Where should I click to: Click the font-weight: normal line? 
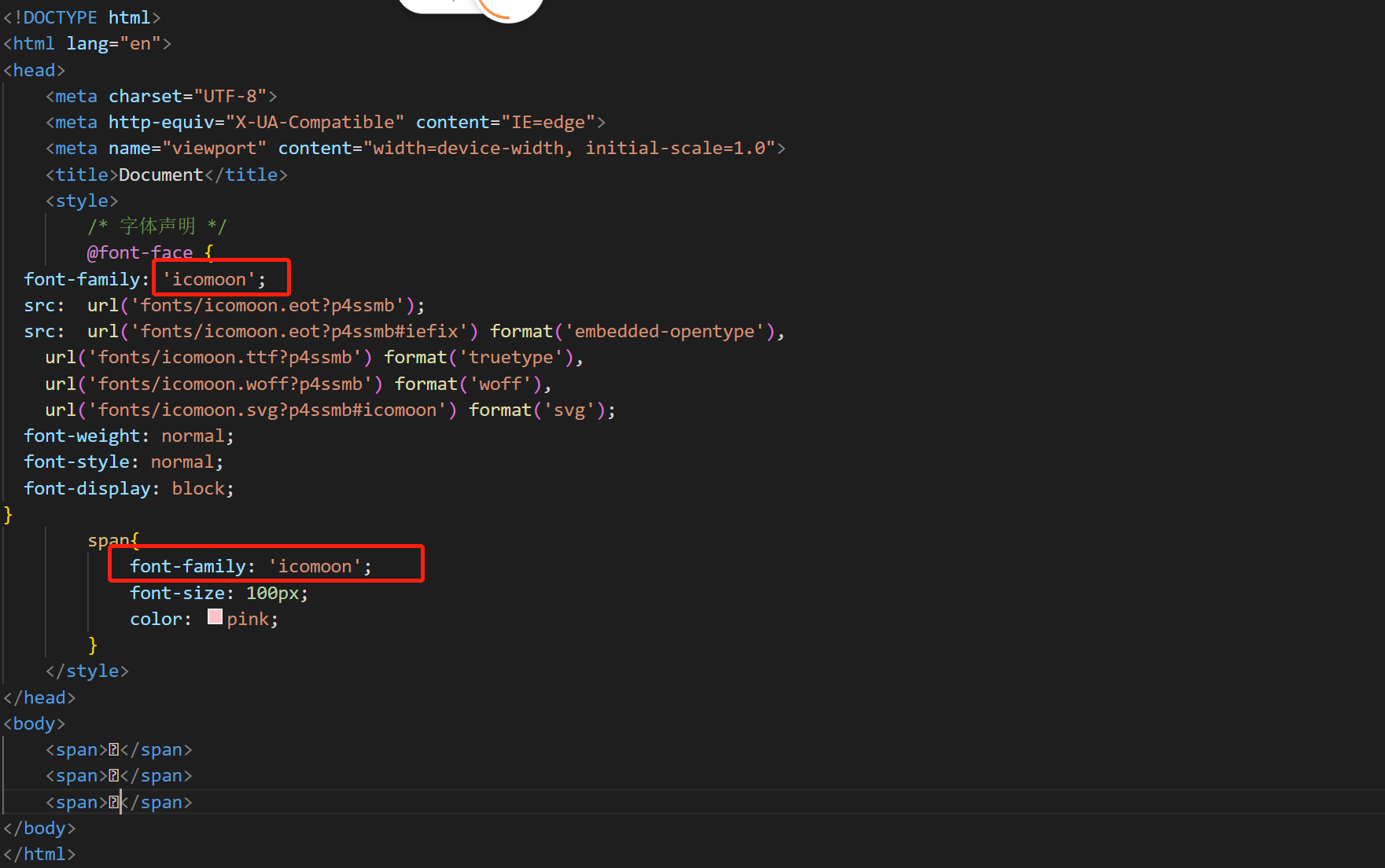click(129, 436)
